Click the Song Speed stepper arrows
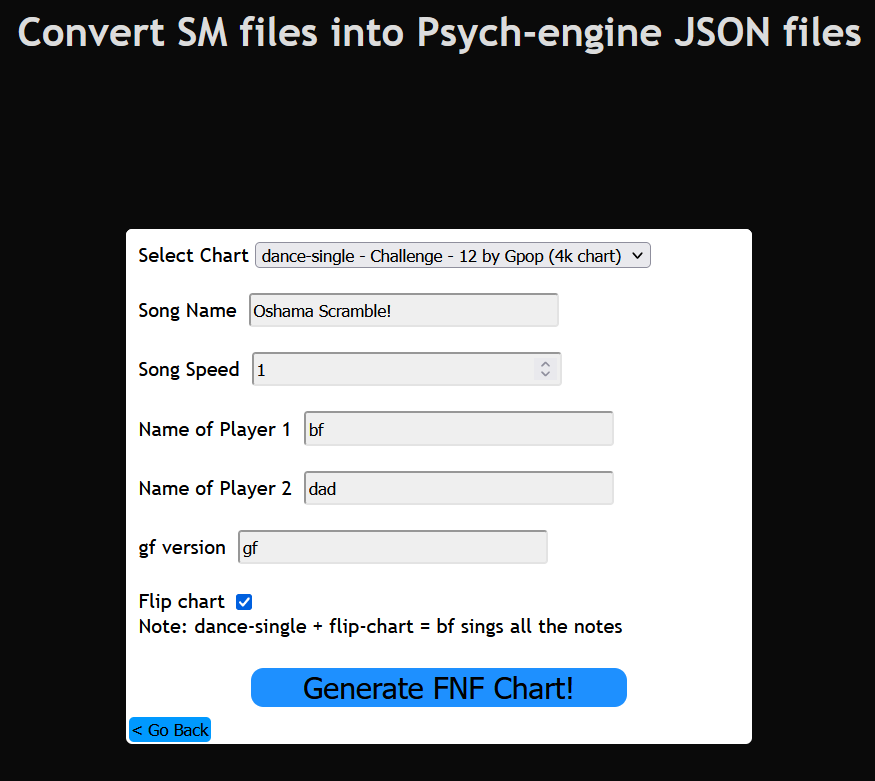 545,369
